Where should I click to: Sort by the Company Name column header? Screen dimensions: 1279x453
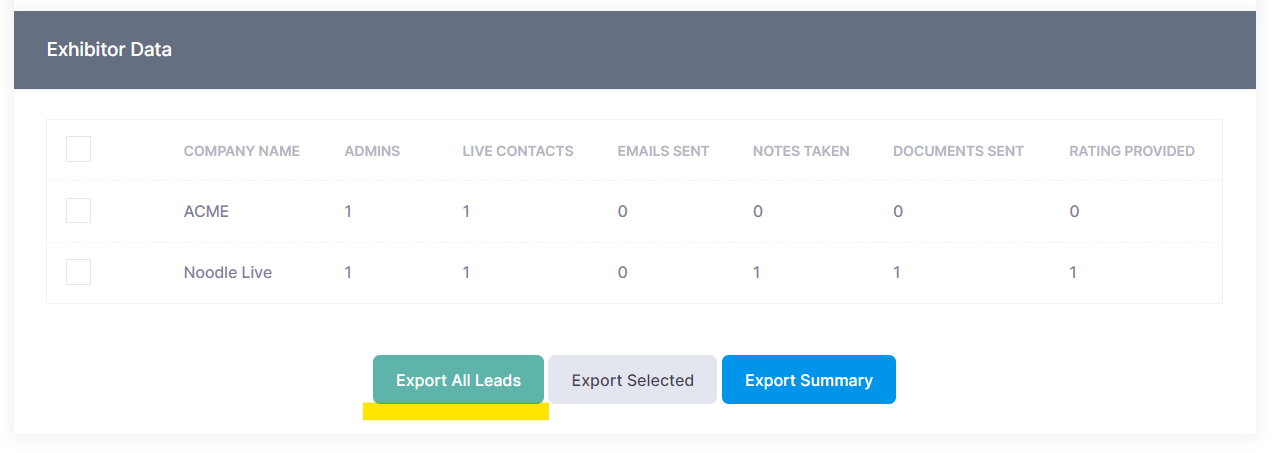pos(241,151)
